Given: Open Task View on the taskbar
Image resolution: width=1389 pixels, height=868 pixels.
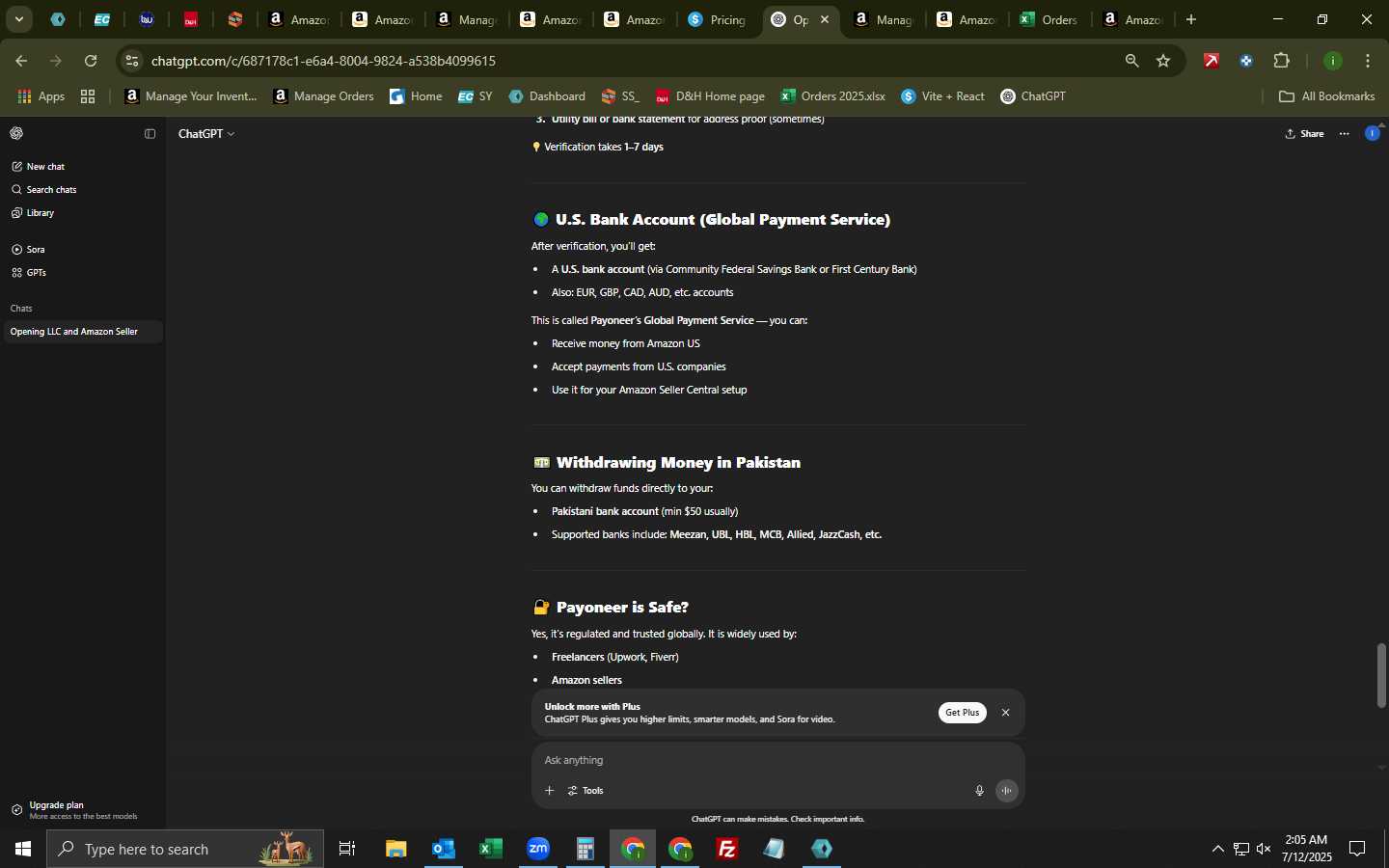Looking at the screenshot, I should pyautogui.click(x=347, y=849).
